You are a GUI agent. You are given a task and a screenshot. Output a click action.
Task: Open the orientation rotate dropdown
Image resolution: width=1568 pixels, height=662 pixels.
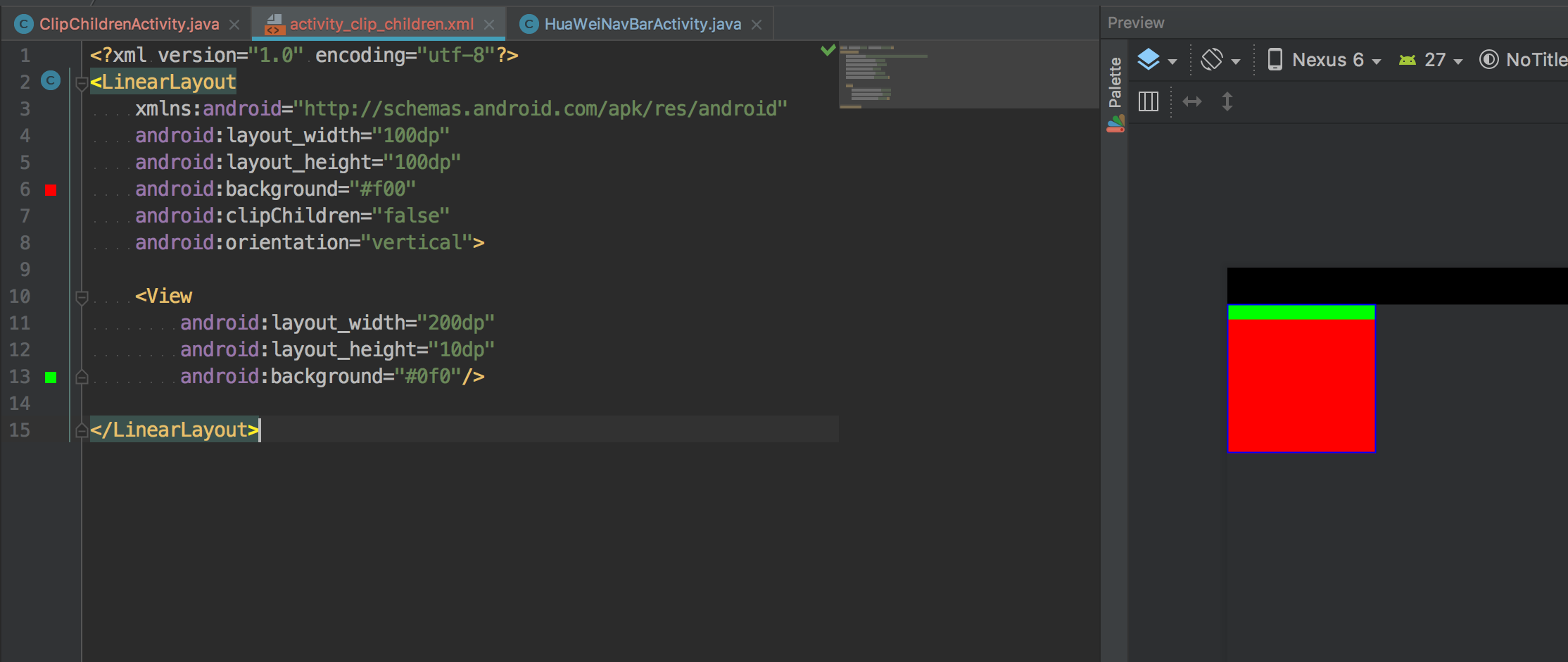pos(1220,60)
